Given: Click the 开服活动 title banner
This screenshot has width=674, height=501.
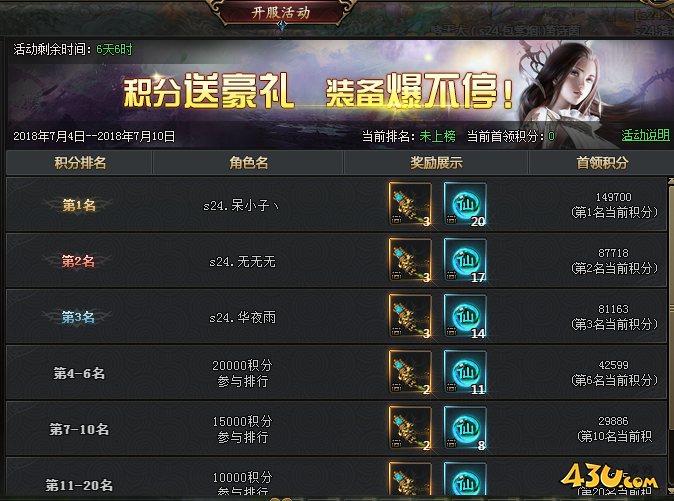Looking at the screenshot, I should (281, 12).
